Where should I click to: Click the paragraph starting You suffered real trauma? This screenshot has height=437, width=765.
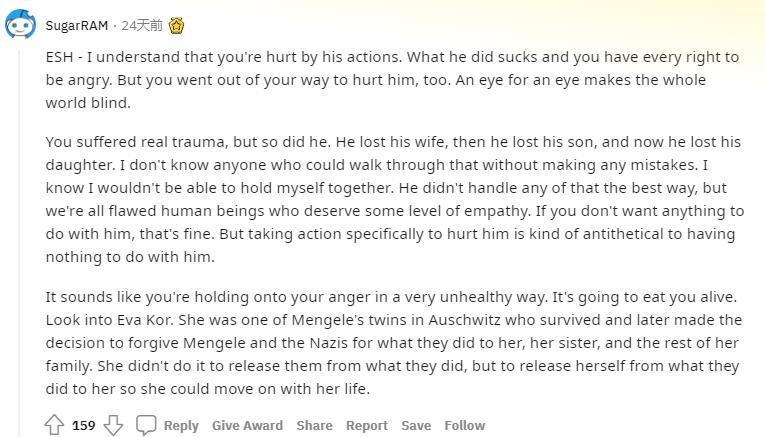click(395, 199)
